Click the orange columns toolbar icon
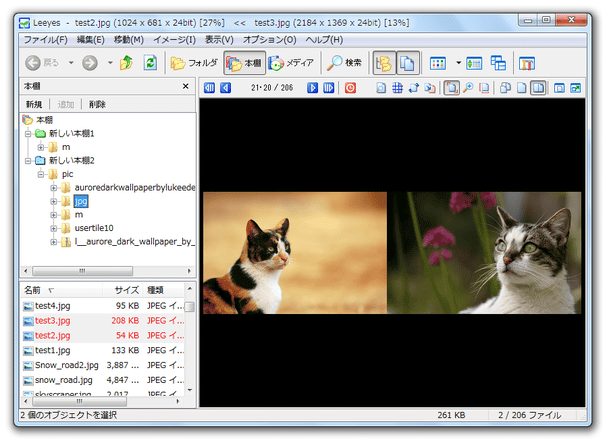Viewport: 607px width, 441px height. click(x=527, y=63)
